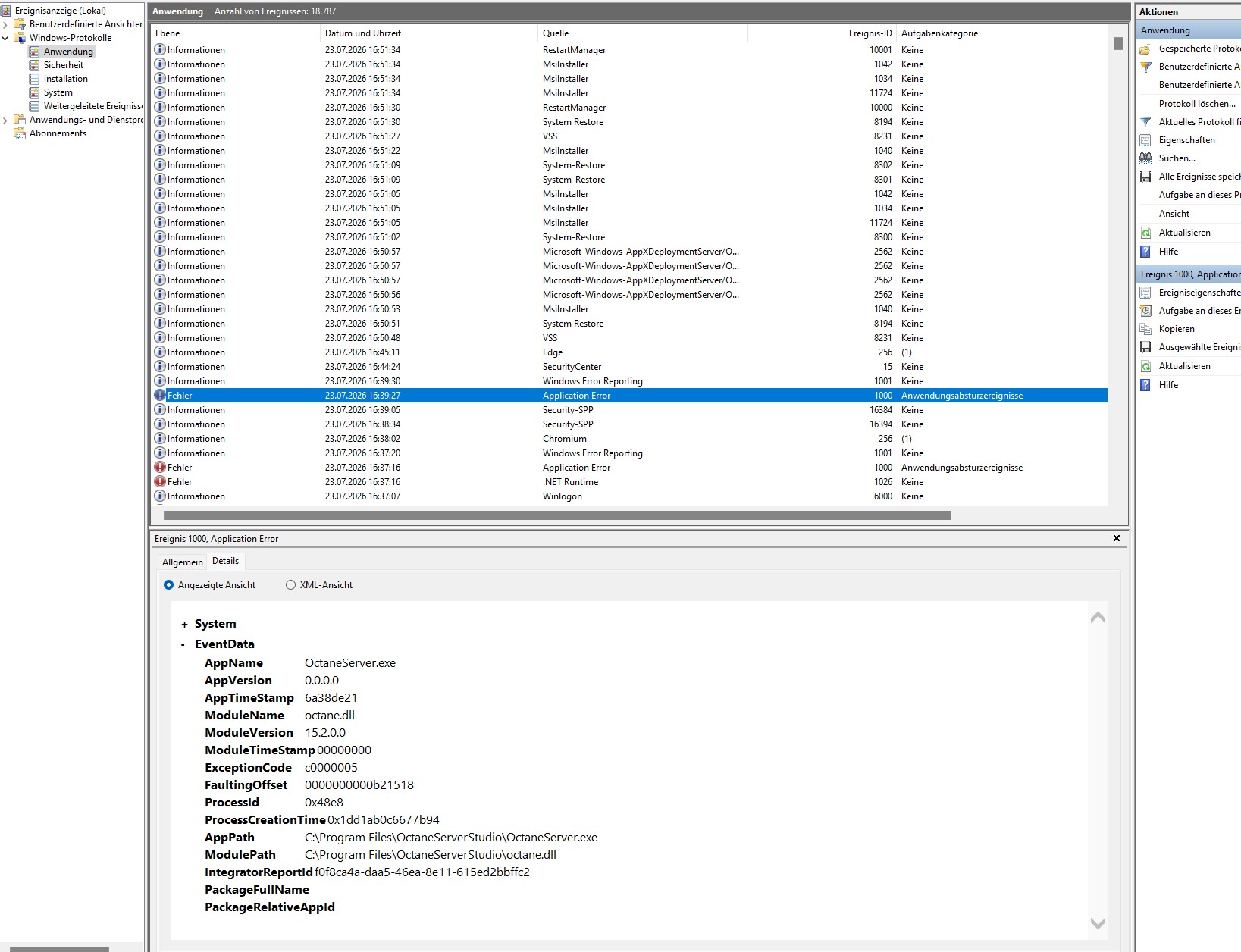Click the red error icon of .NET Runtime event
Screen dimensions: 1241x952
pyautogui.click(x=160, y=482)
